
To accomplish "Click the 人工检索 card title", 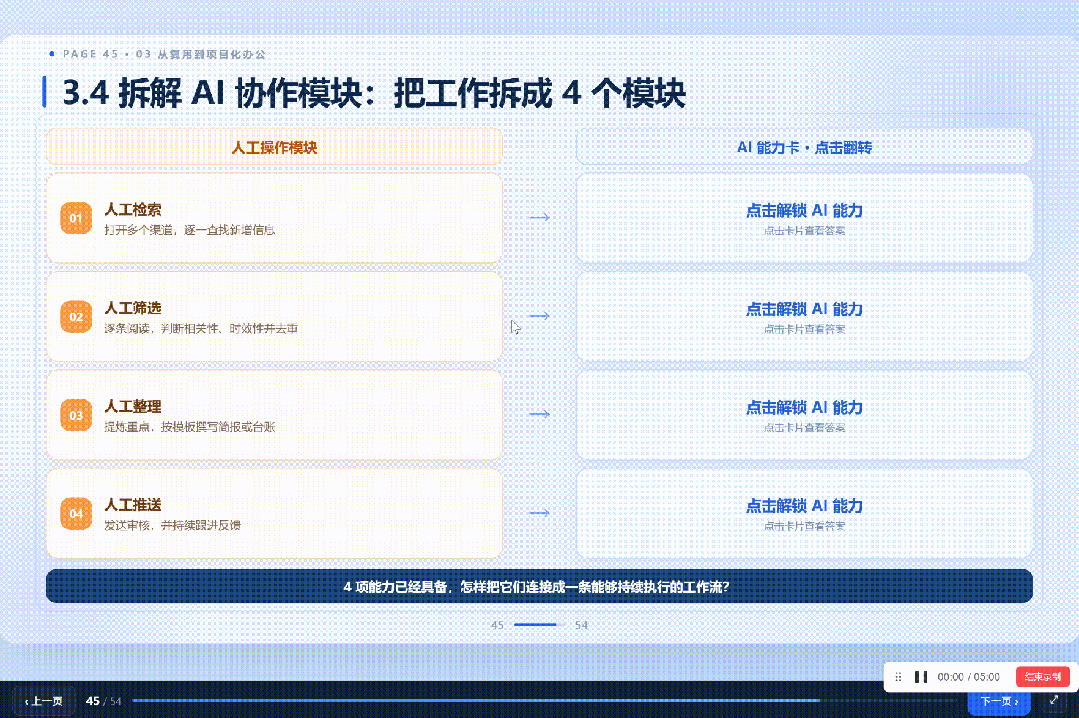I will [133, 209].
